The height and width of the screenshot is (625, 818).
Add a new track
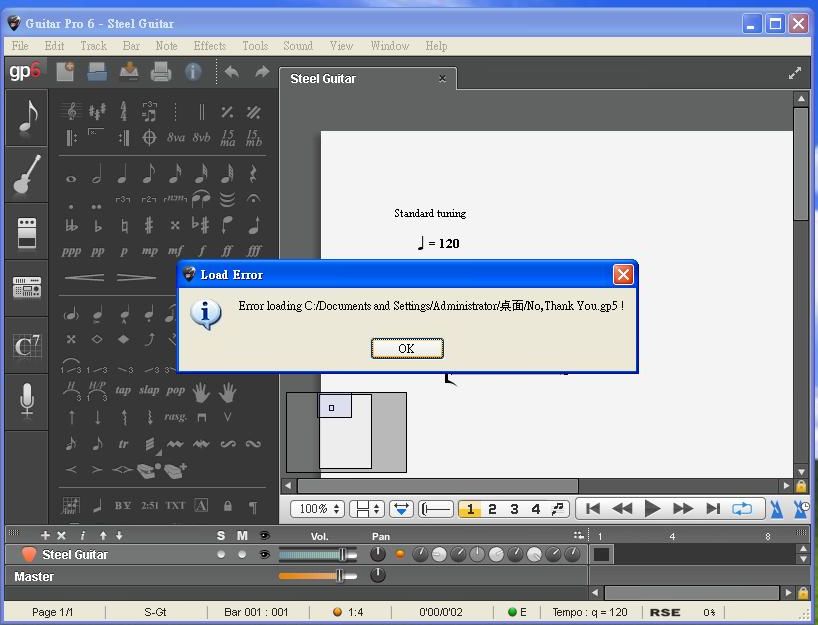click(45, 535)
